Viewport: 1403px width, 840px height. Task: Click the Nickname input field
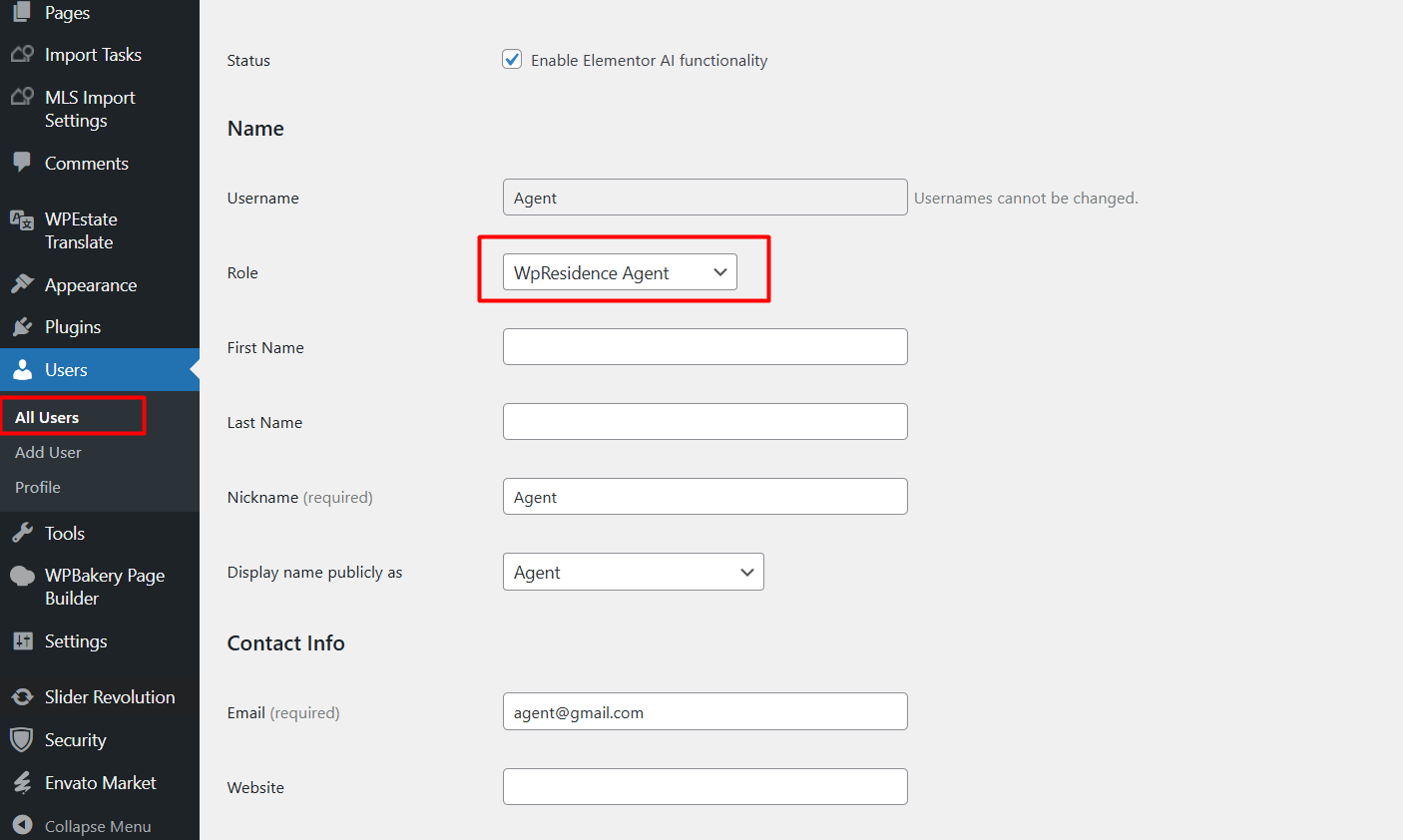(704, 496)
